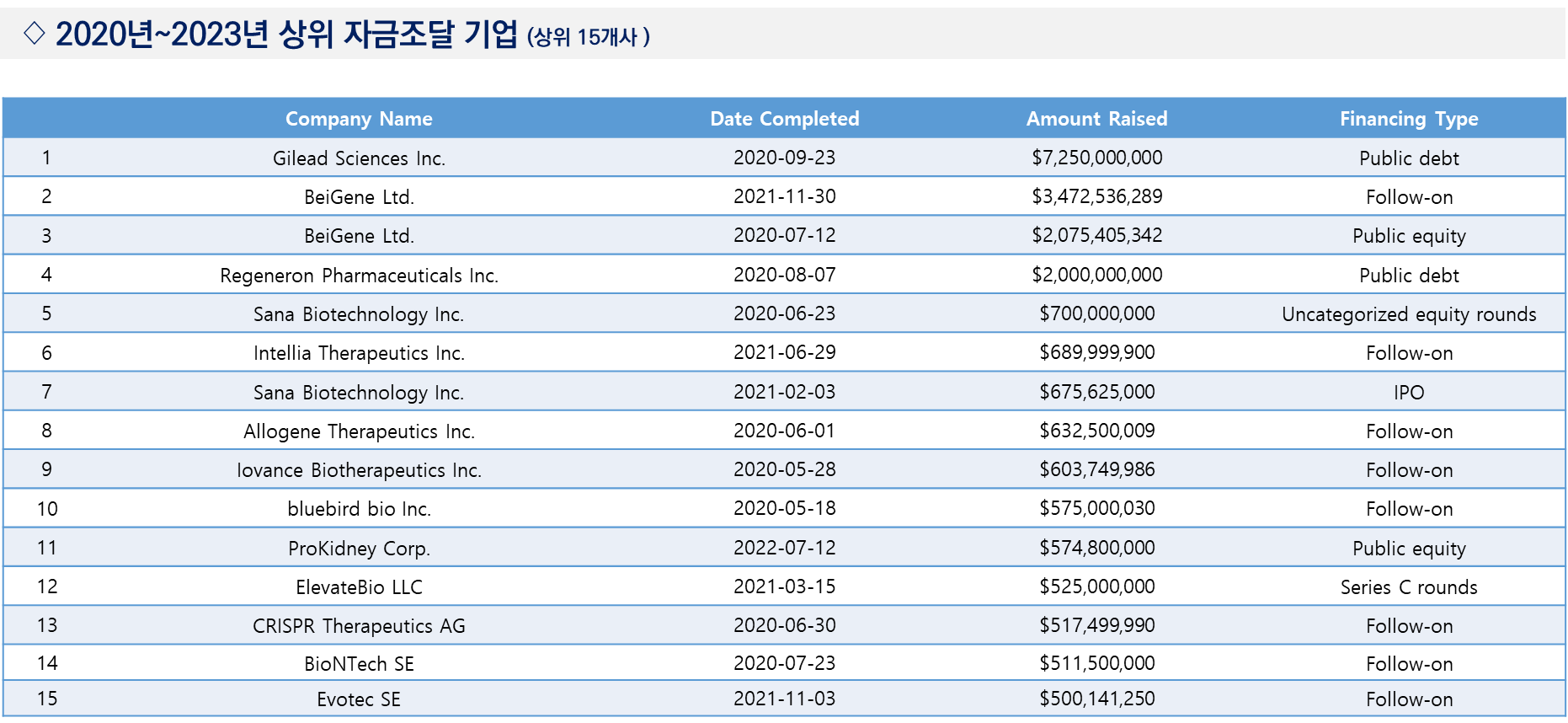Click the BeiGene Ltd. cell in row 2
This screenshot has height=723, width=1568.
tap(359, 197)
